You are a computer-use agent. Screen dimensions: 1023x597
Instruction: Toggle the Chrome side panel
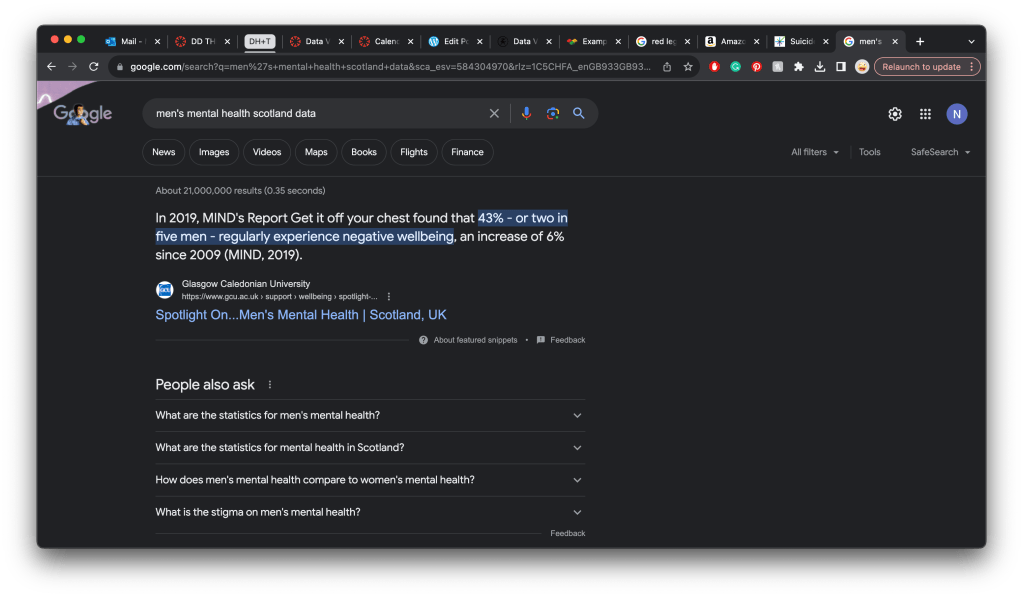[840, 67]
